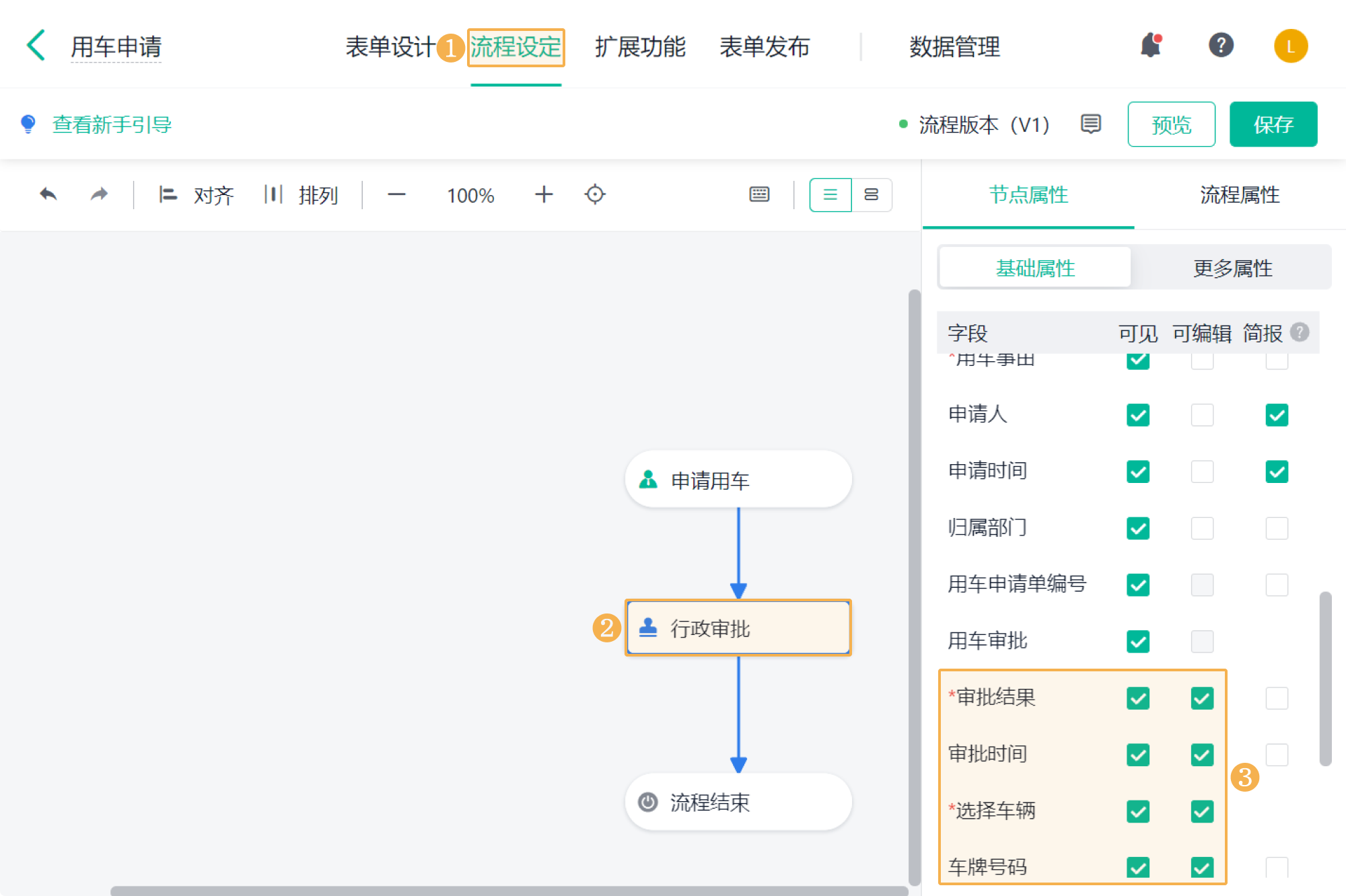Viewport: 1346px width, 896px height.
Task: Open the 排列 arrangement dropdown
Action: tap(302, 195)
